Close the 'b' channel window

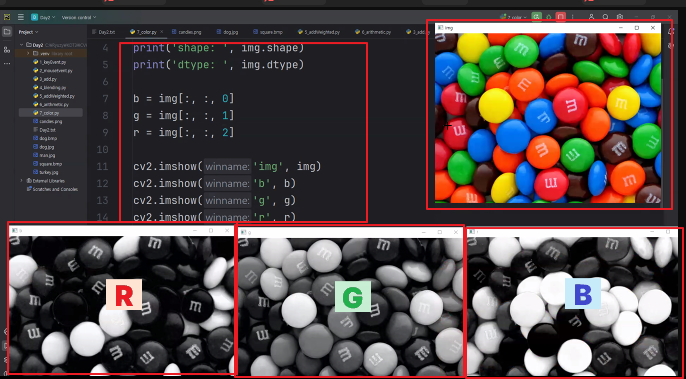(x=227, y=231)
